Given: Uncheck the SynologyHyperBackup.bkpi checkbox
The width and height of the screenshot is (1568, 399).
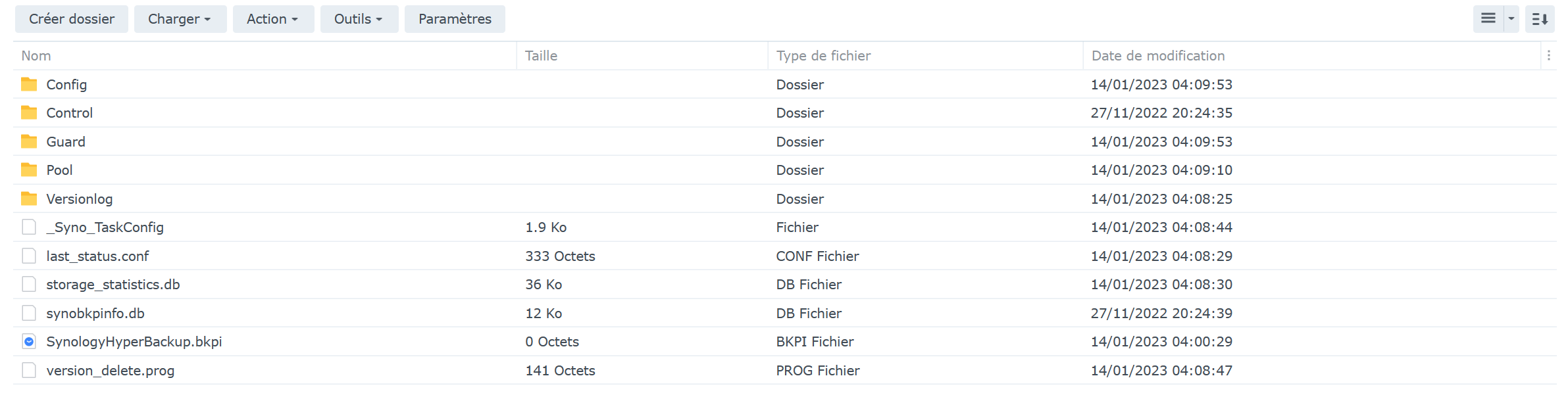Looking at the screenshot, I should [x=29, y=341].
